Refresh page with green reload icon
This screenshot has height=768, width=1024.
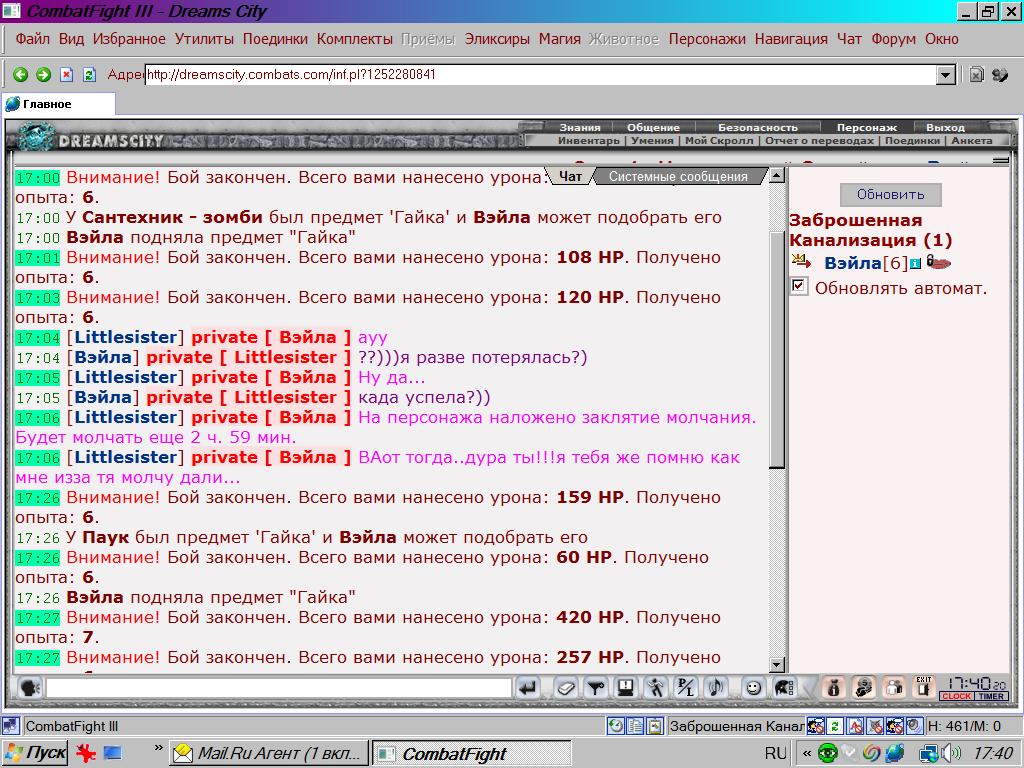pyautogui.click(x=89, y=75)
